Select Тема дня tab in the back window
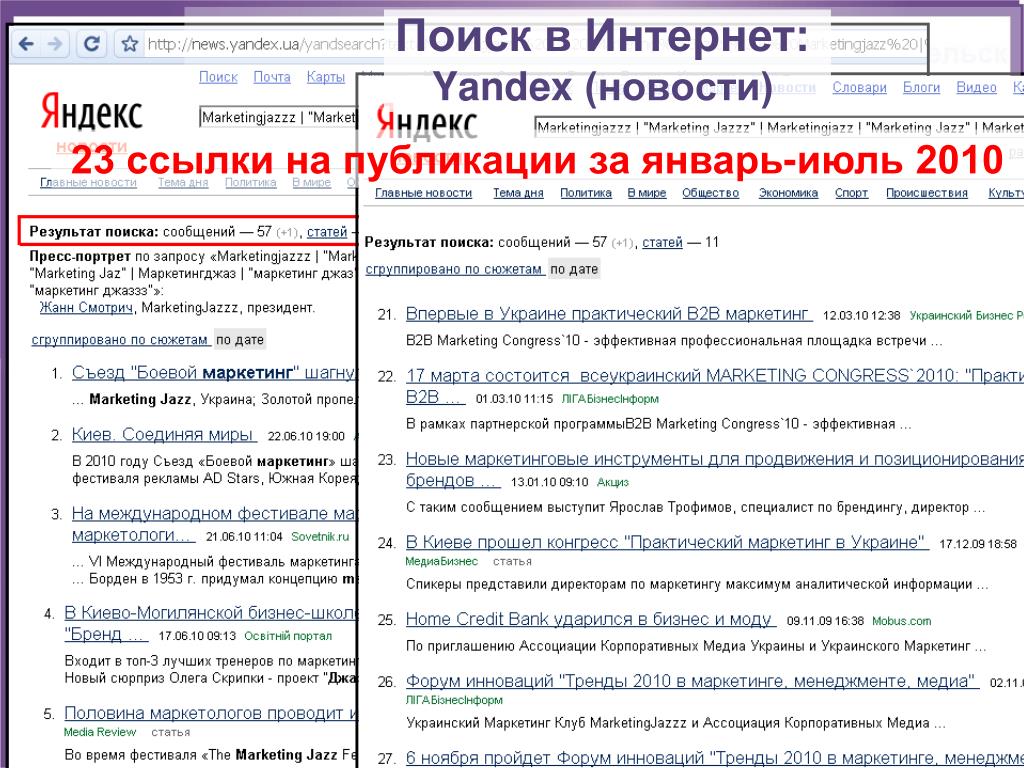Screen dimensions: 1024x768 (183, 182)
